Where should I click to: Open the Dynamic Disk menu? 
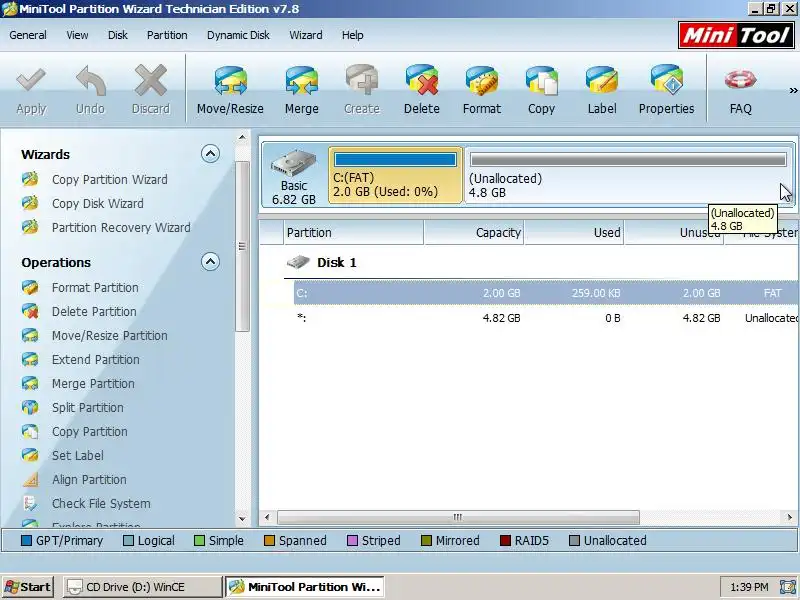[x=238, y=35]
